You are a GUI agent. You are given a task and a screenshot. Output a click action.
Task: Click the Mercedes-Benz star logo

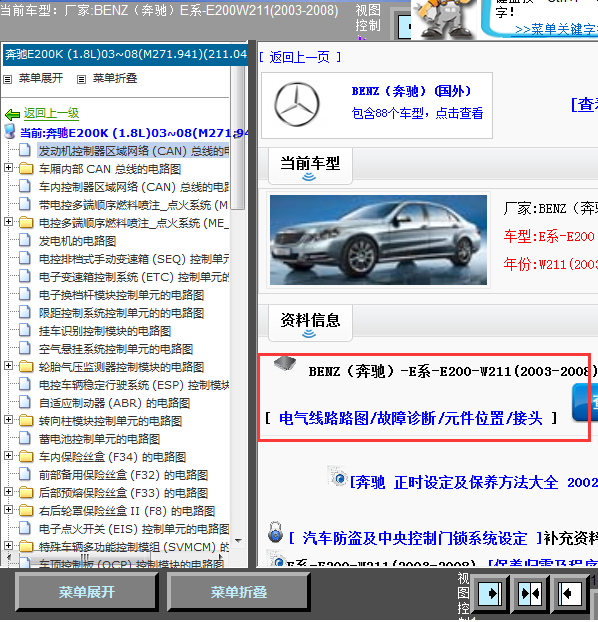[297, 105]
